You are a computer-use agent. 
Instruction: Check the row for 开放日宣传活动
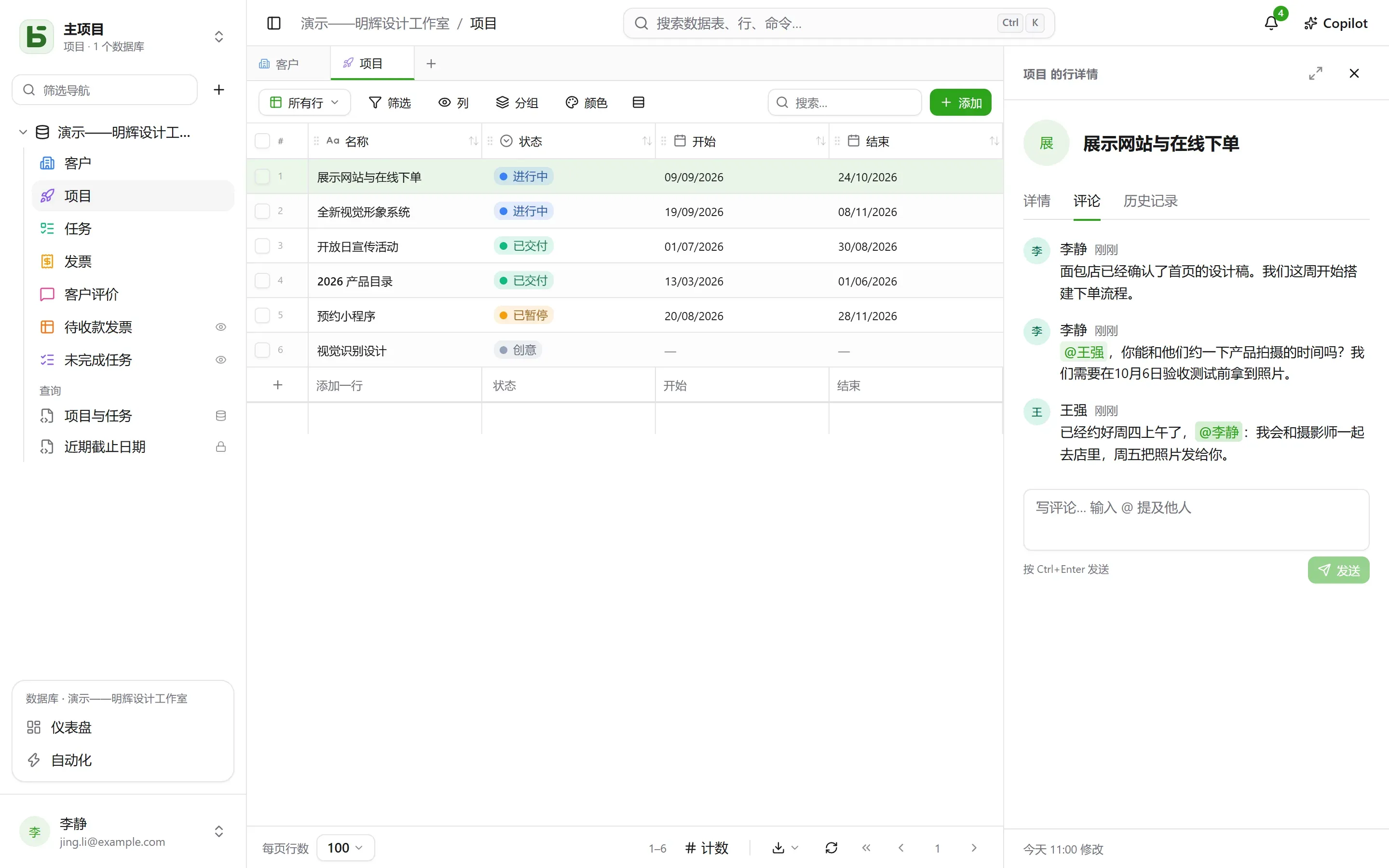262,246
